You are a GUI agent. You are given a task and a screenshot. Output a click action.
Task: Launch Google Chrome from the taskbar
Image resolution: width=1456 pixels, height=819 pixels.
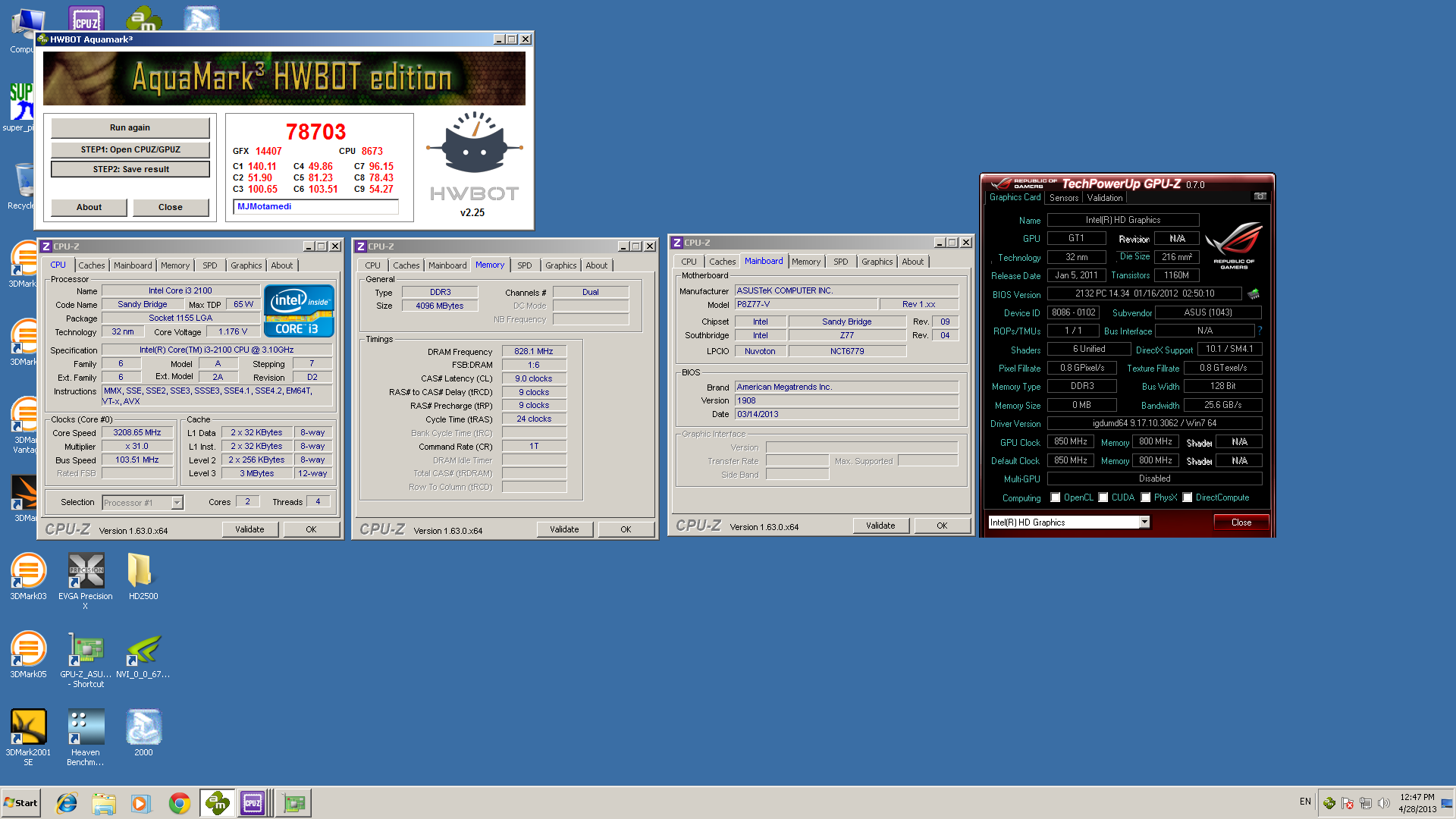click(x=180, y=803)
